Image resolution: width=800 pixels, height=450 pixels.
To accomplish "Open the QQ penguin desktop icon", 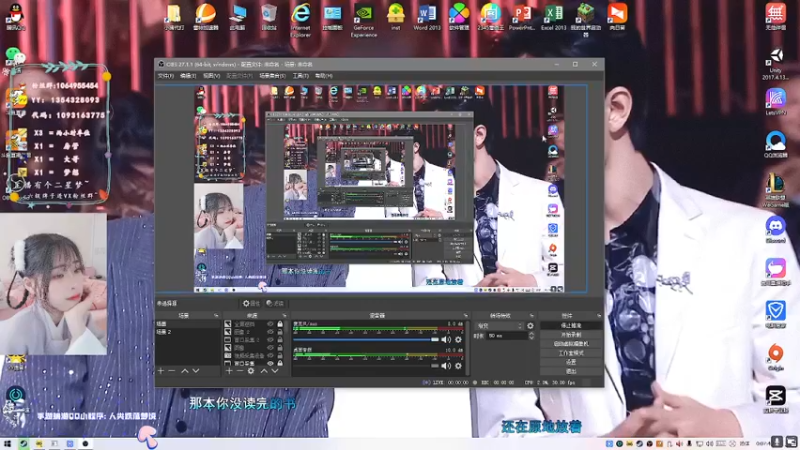I will 16,17.
